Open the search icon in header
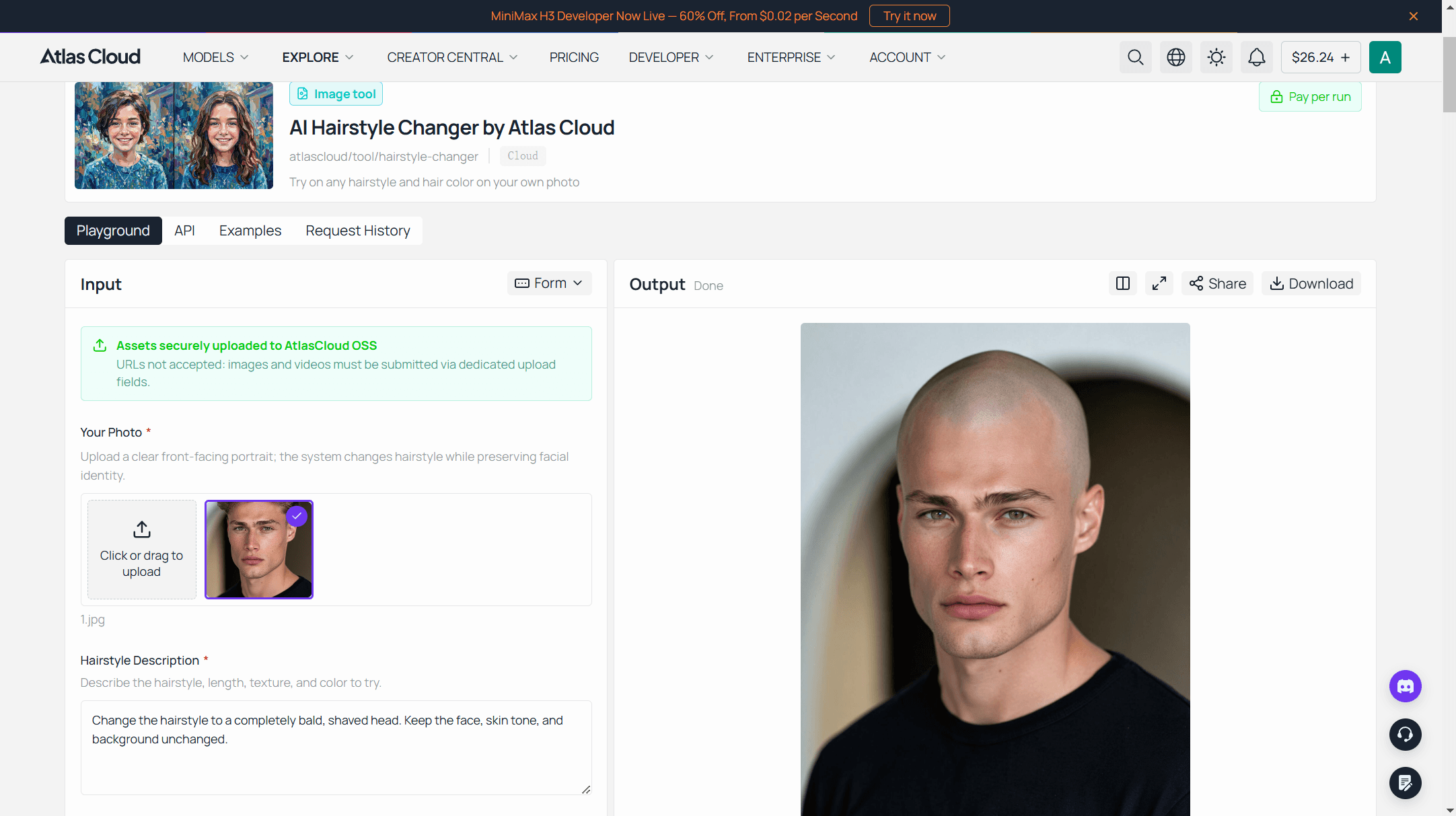 [1135, 57]
